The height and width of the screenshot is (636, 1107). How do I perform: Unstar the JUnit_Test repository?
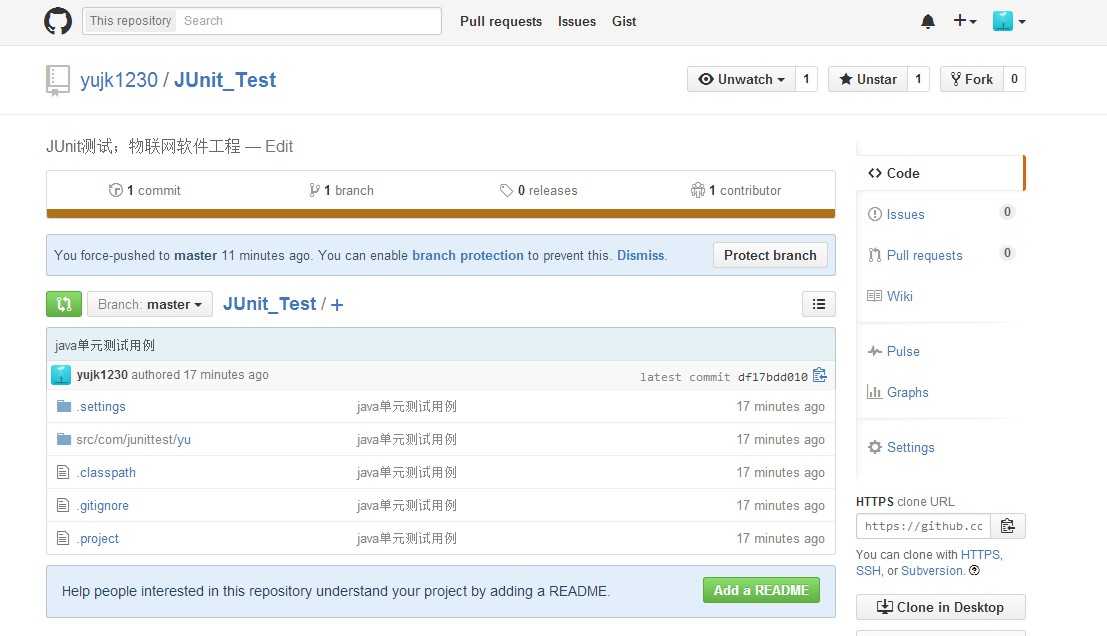[x=868, y=79]
